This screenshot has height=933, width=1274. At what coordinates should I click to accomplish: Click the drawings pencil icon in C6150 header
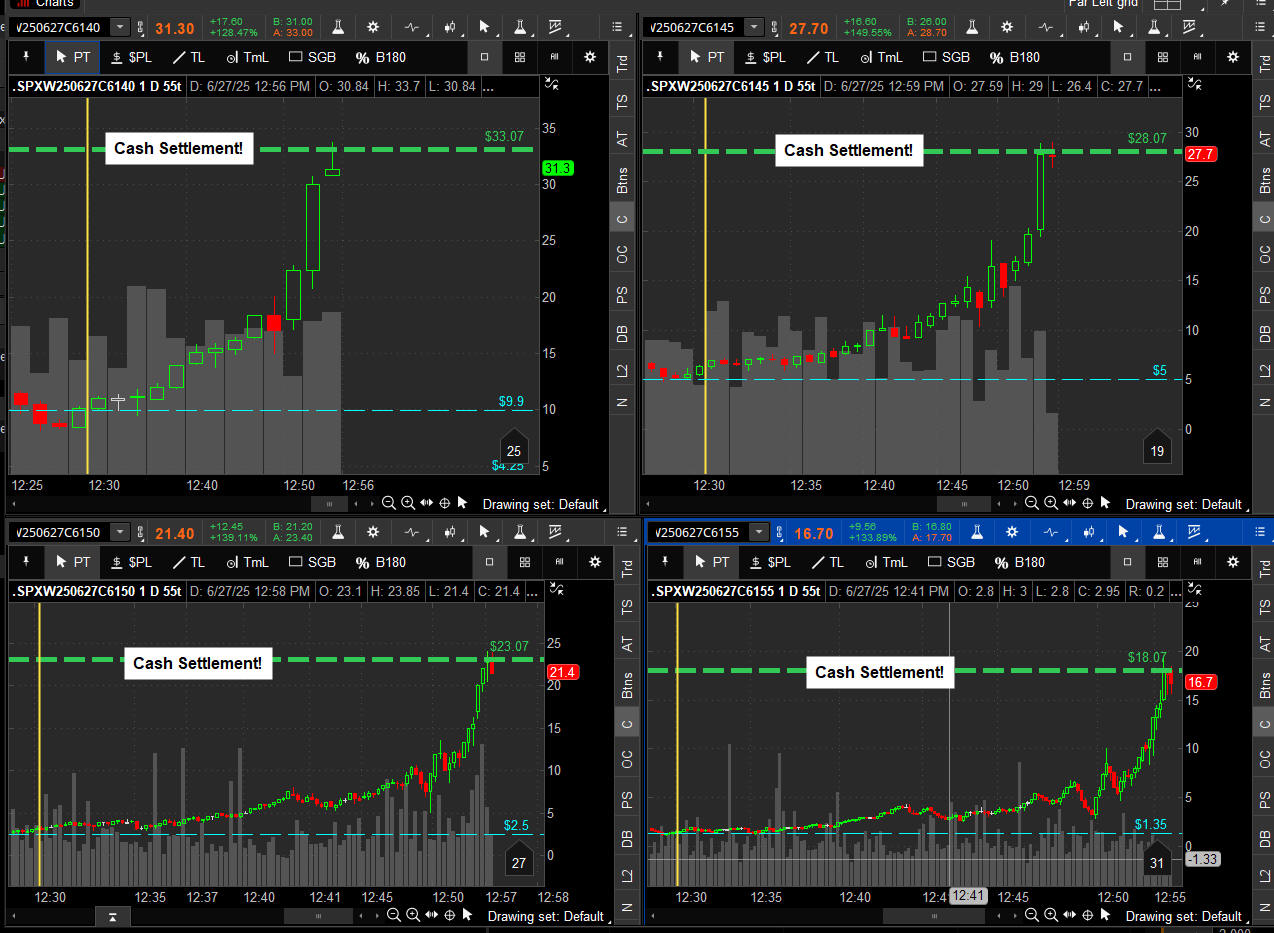[555, 532]
